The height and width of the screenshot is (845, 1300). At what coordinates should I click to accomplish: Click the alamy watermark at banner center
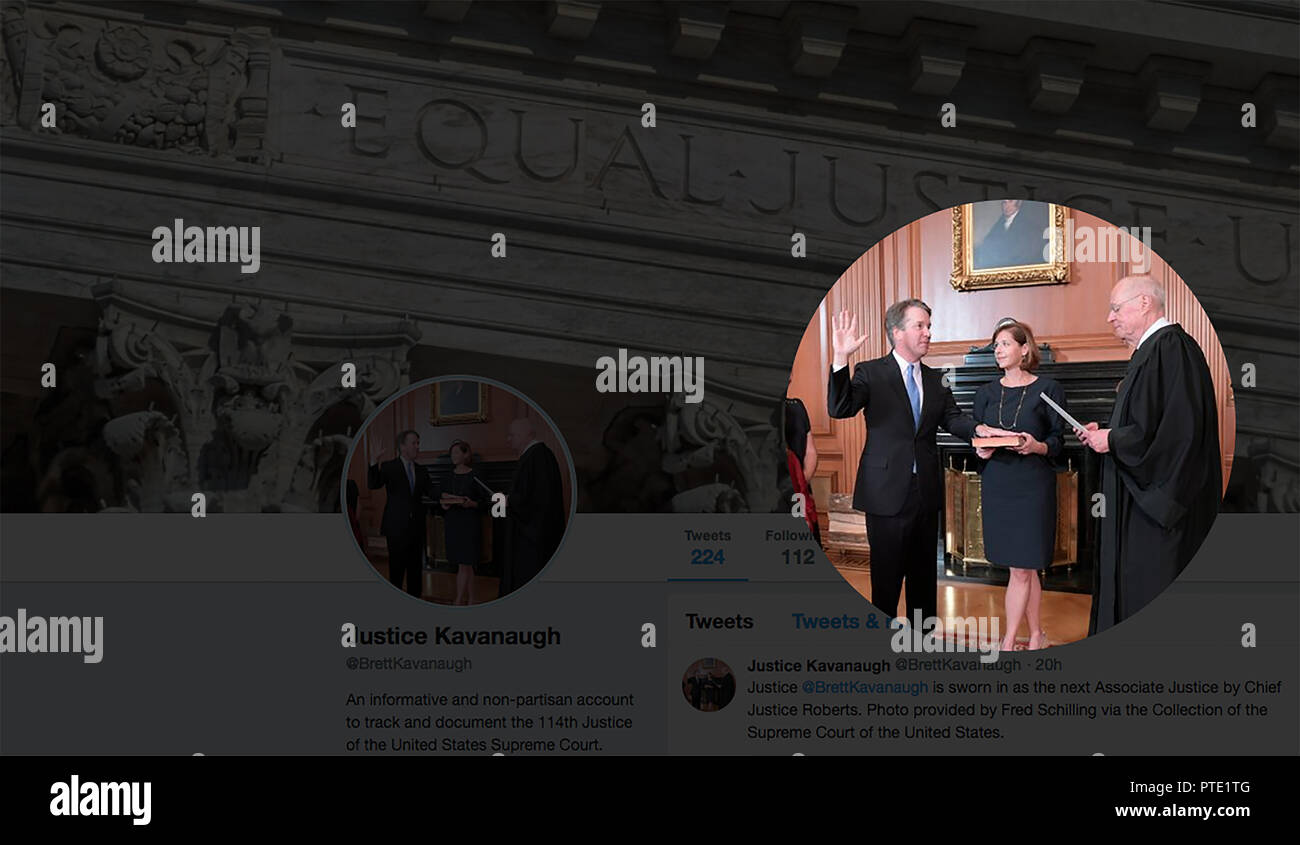coord(649,376)
